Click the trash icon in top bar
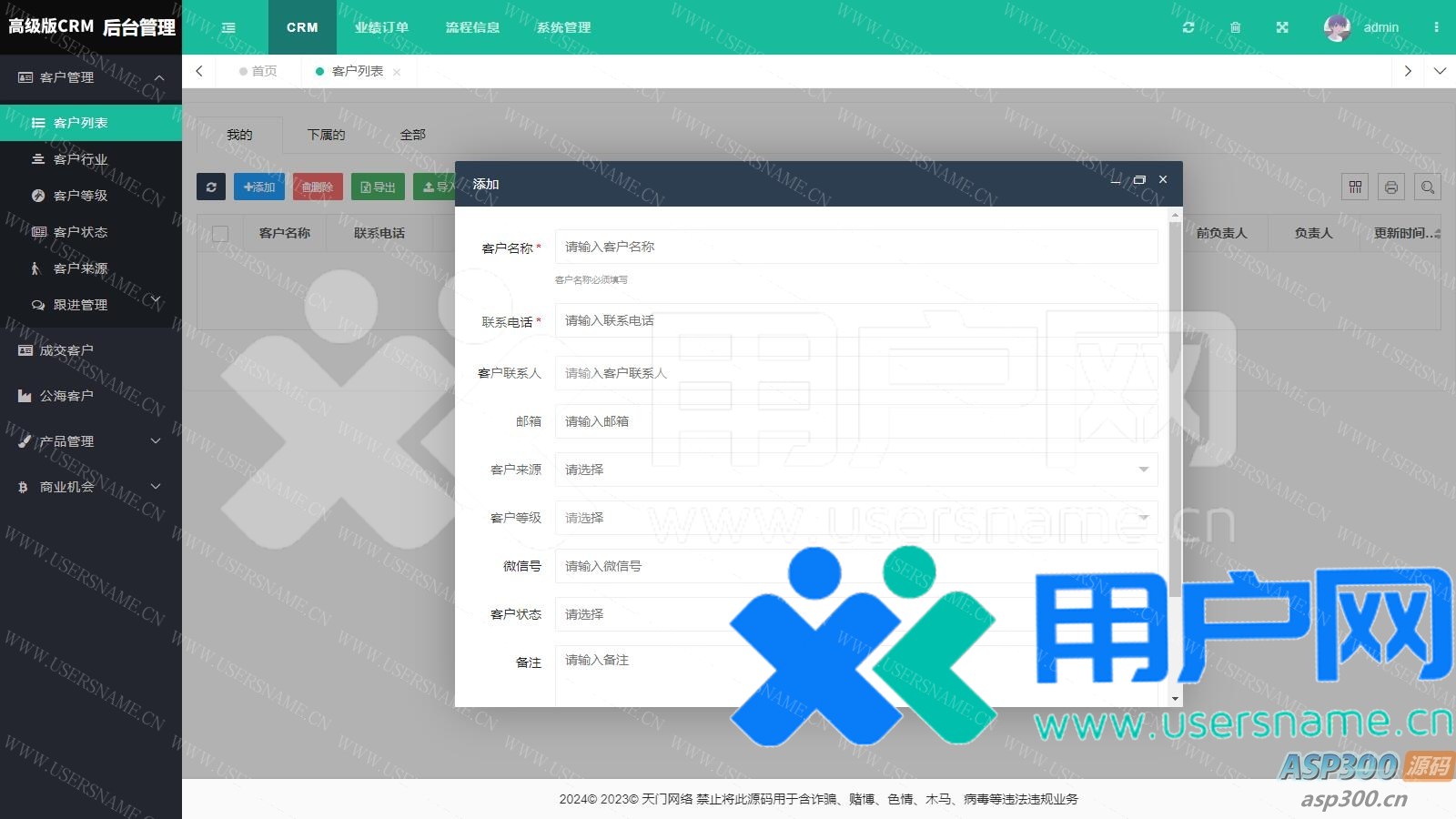The image size is (1456, 819). point(1235,27)
